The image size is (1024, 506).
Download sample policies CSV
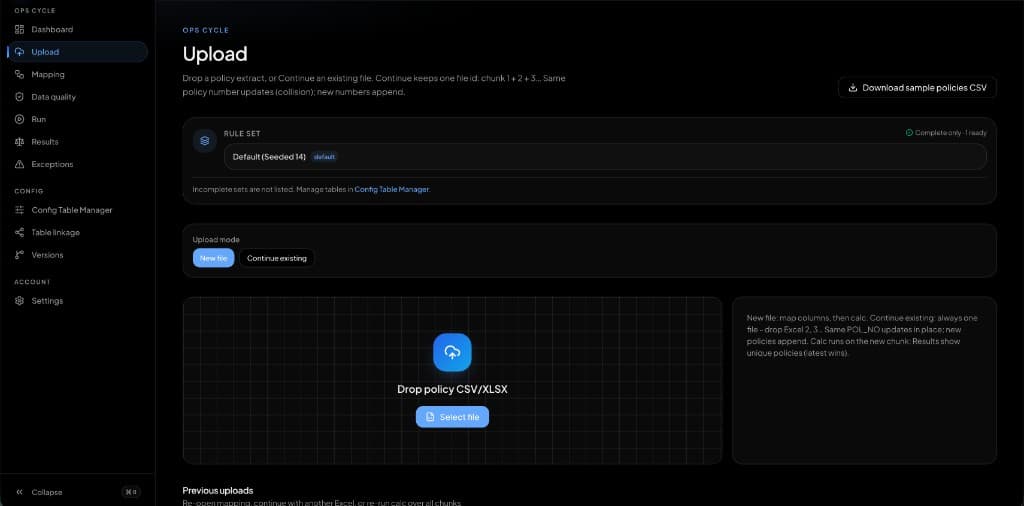tap(917, 87)
